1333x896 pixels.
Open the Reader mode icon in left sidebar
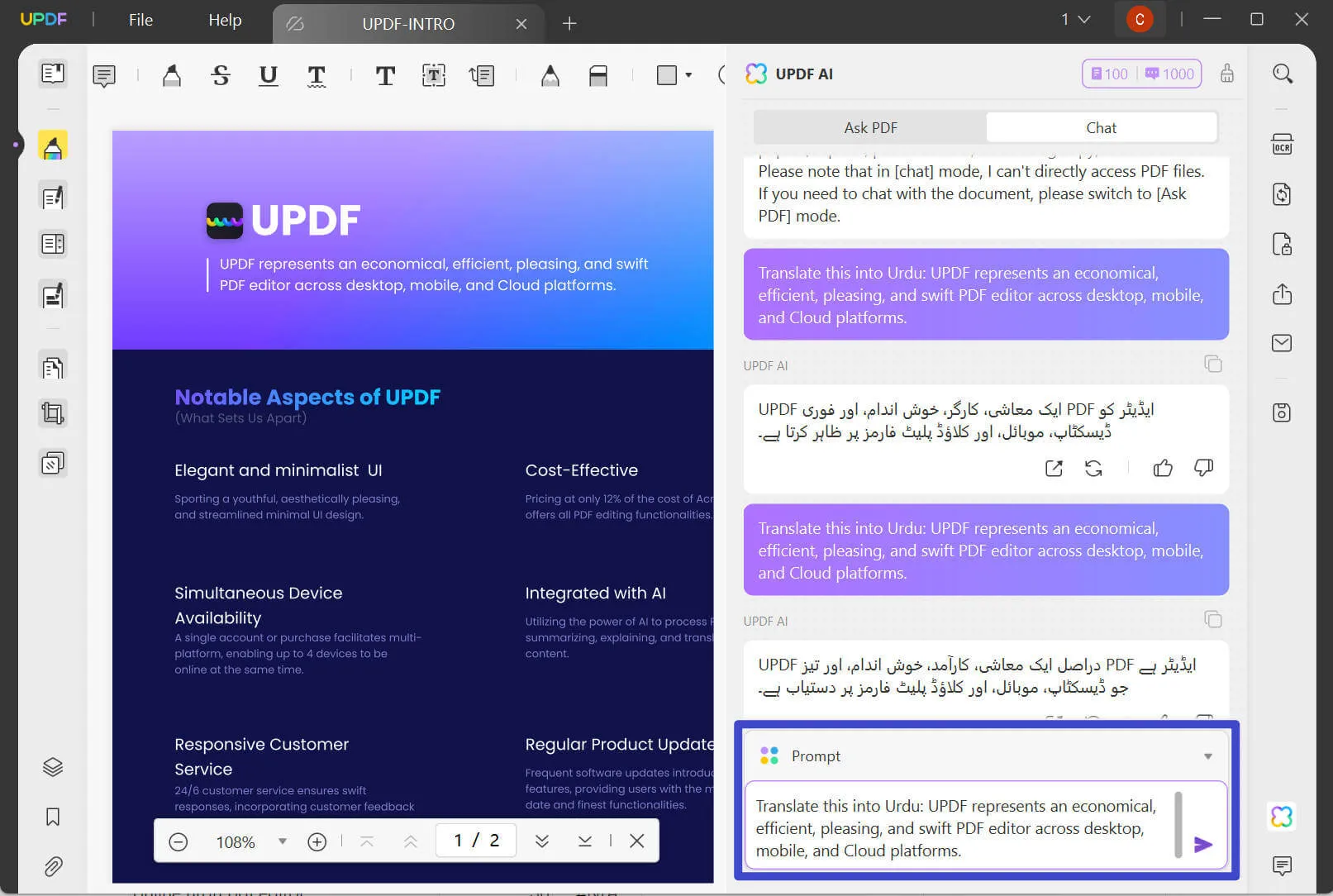[x=53, y=74]
